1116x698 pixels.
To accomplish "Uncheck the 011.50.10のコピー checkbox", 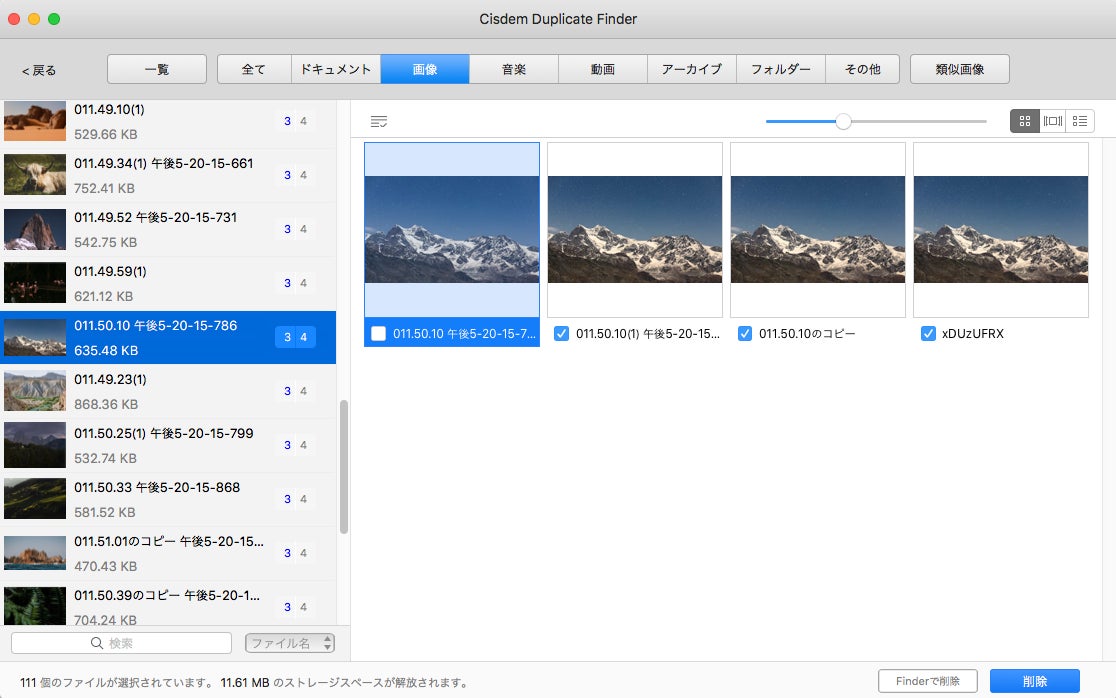I will pos(744,334).
